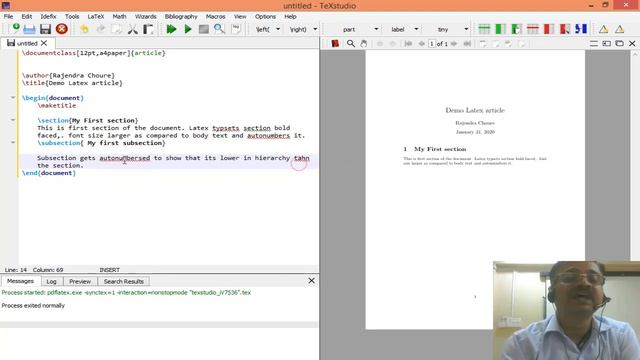Jump to next warning triangle icon
The height and width of the screenshot is (360, 640).
(620, 29)
